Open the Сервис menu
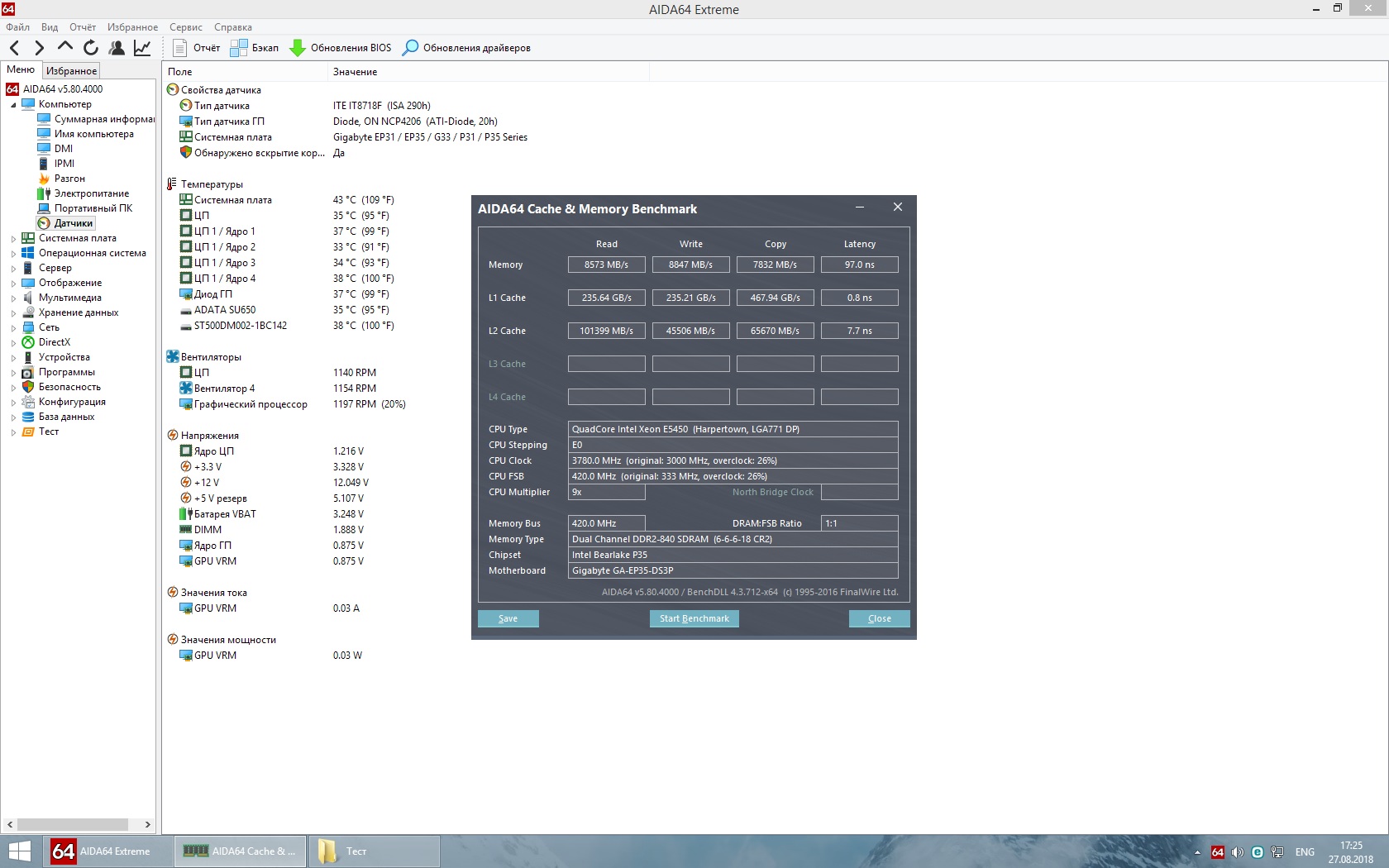This screenshot has width=1389, height=868. coord(186,27)
